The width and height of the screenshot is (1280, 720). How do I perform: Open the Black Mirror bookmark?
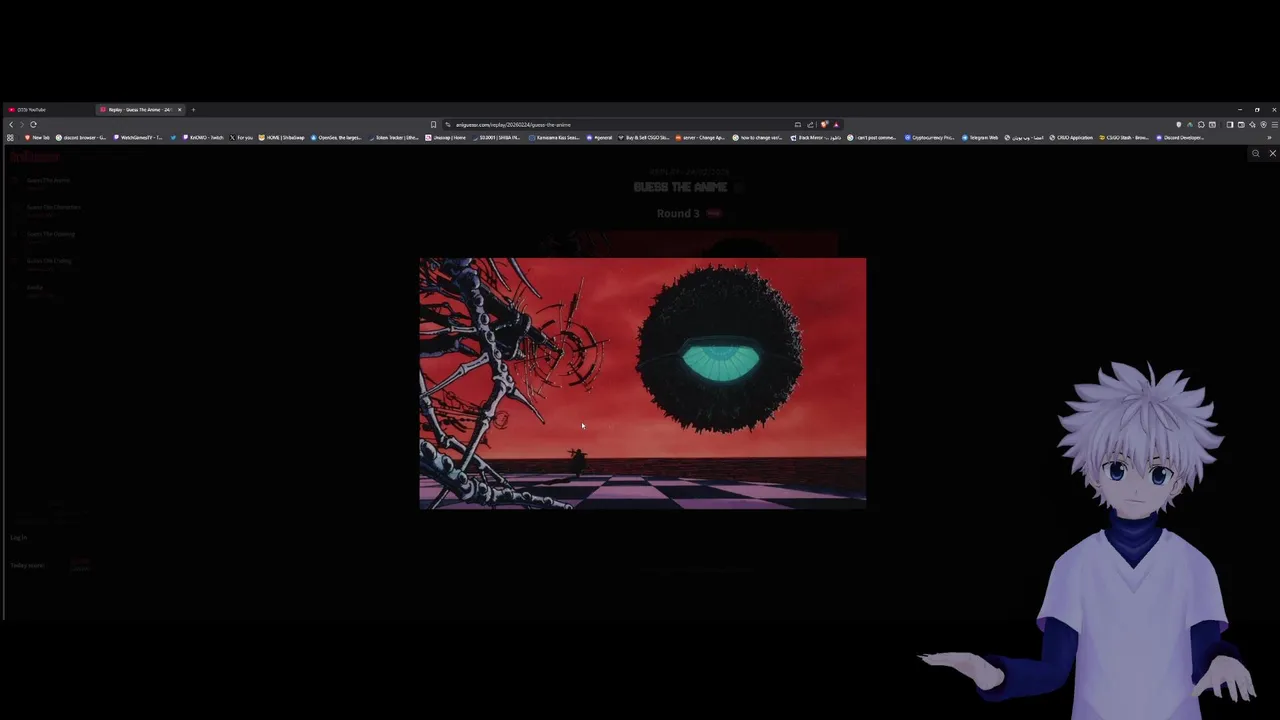[x=815, y=137]
